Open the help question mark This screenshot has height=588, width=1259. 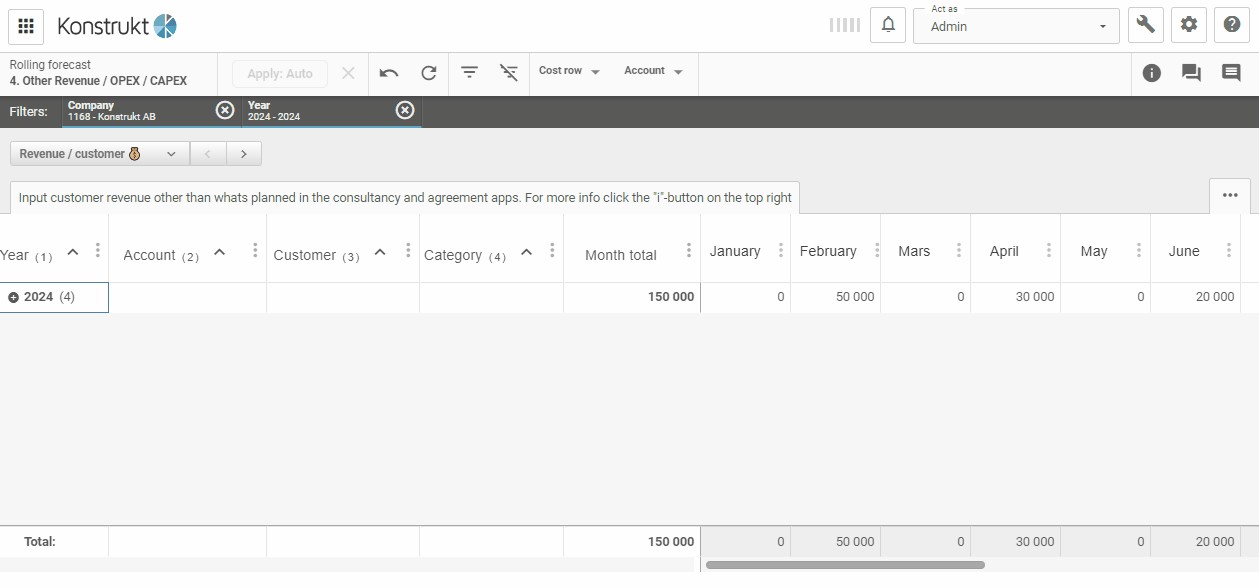[1232, 26]
